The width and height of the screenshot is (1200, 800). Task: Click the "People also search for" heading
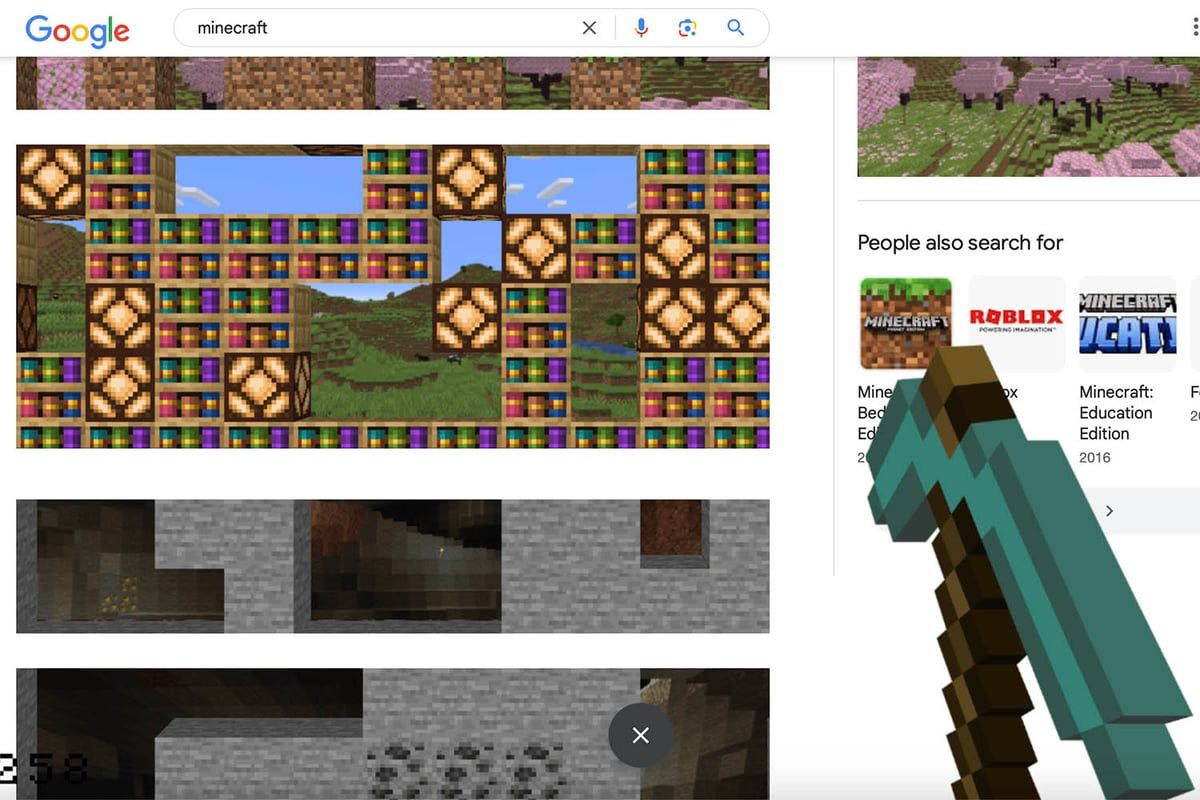960,243
